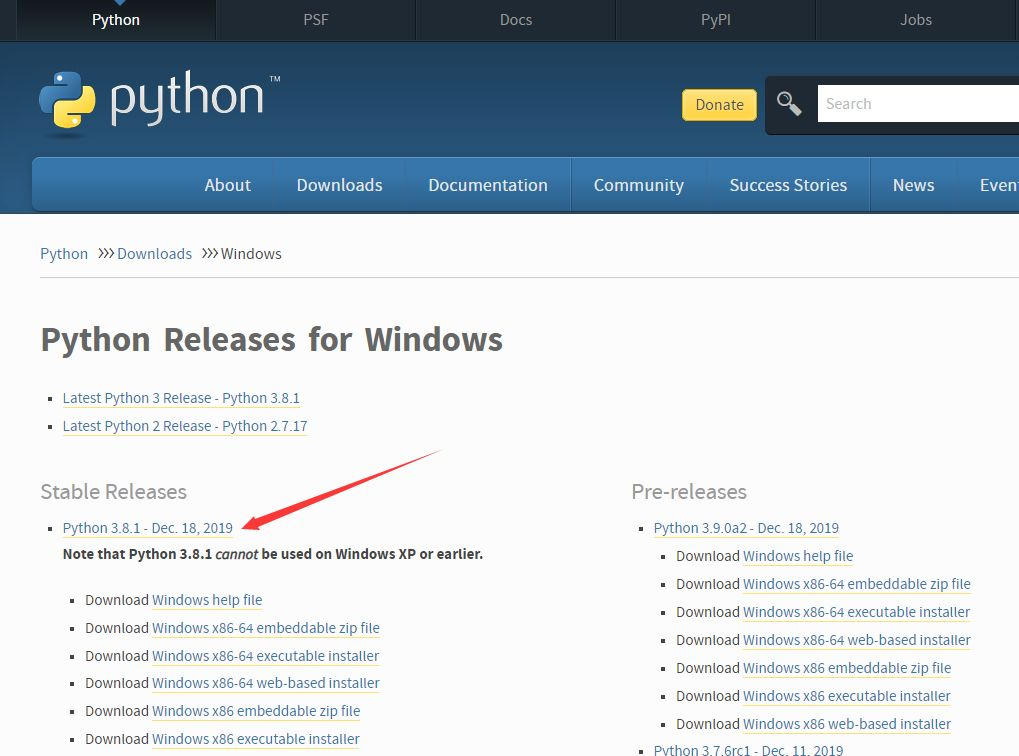Open the News menu
Viewport: 1019px width, 756px height.
pos(913,185)
